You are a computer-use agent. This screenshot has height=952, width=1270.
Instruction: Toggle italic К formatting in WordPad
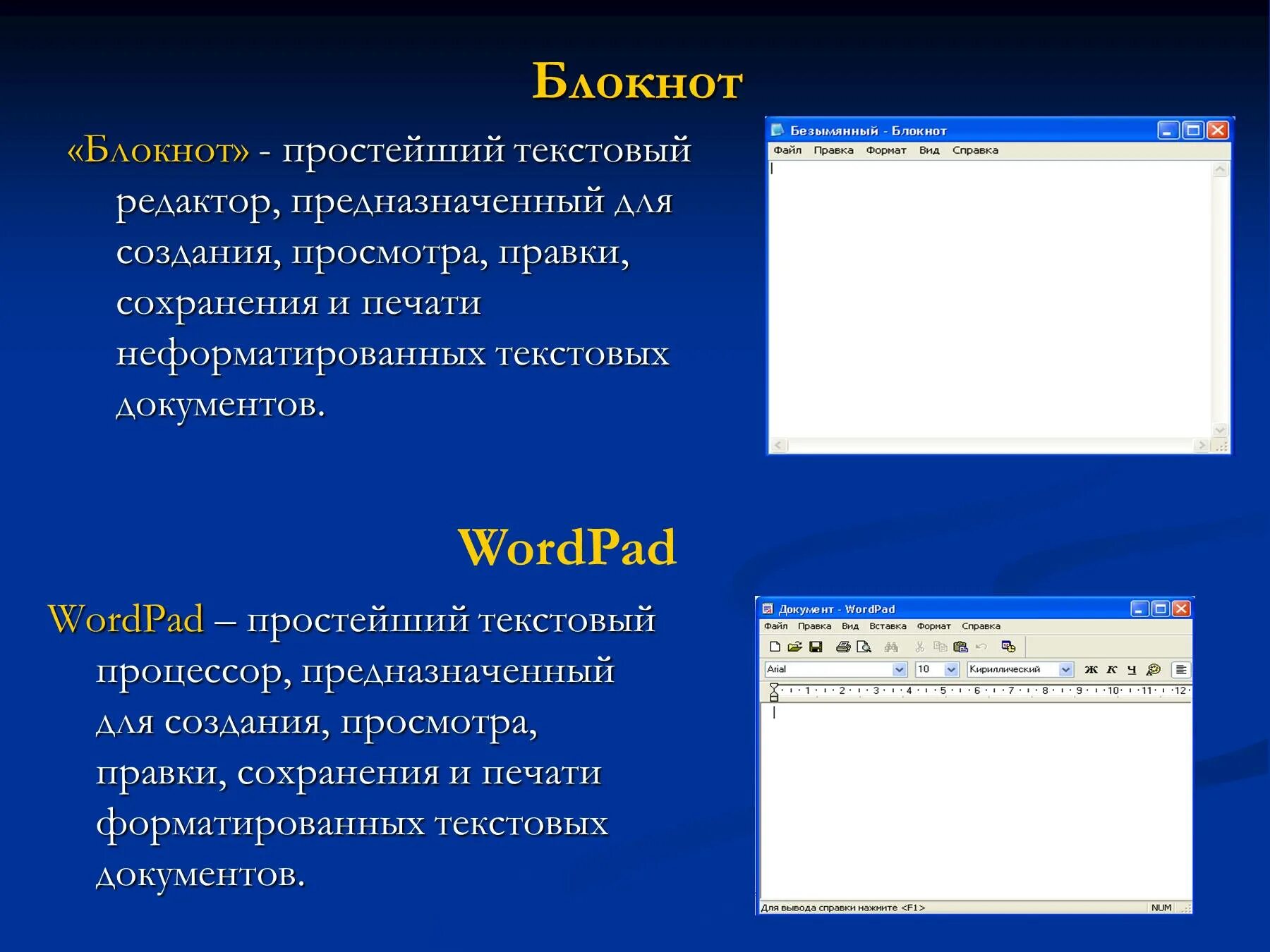click(x=1112, y=669)
